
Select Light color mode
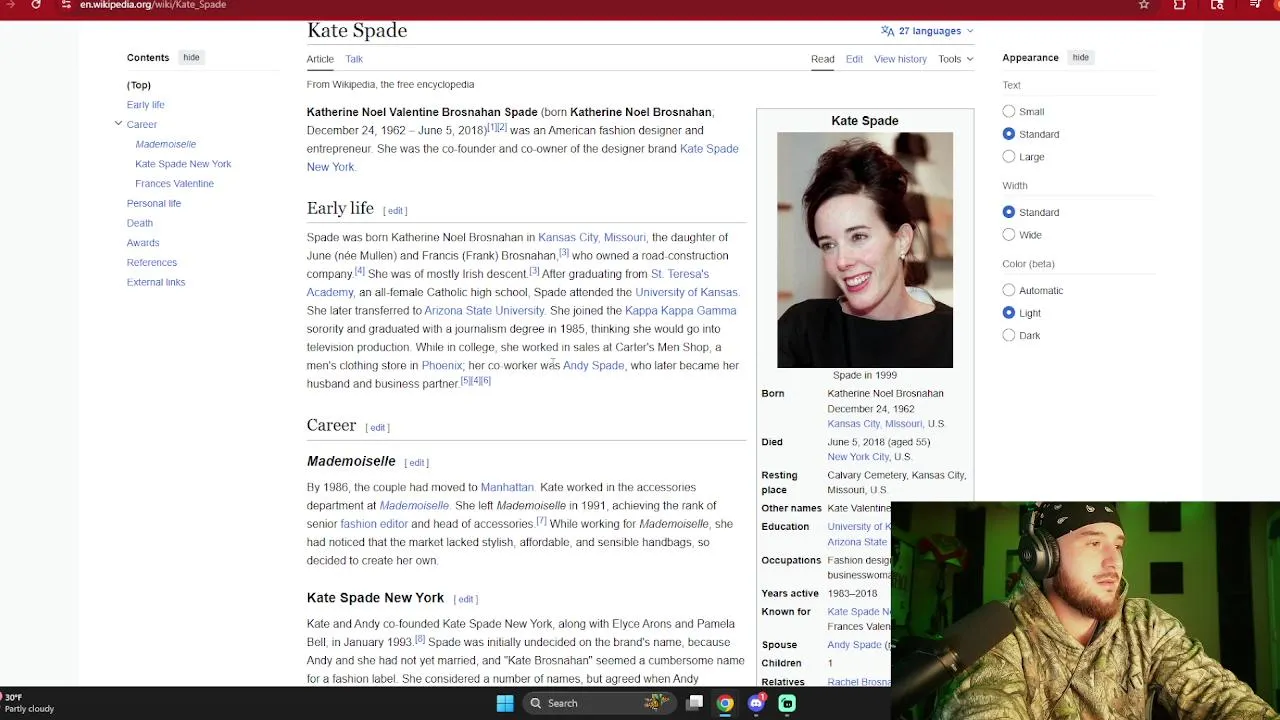tap(1009, 313)
